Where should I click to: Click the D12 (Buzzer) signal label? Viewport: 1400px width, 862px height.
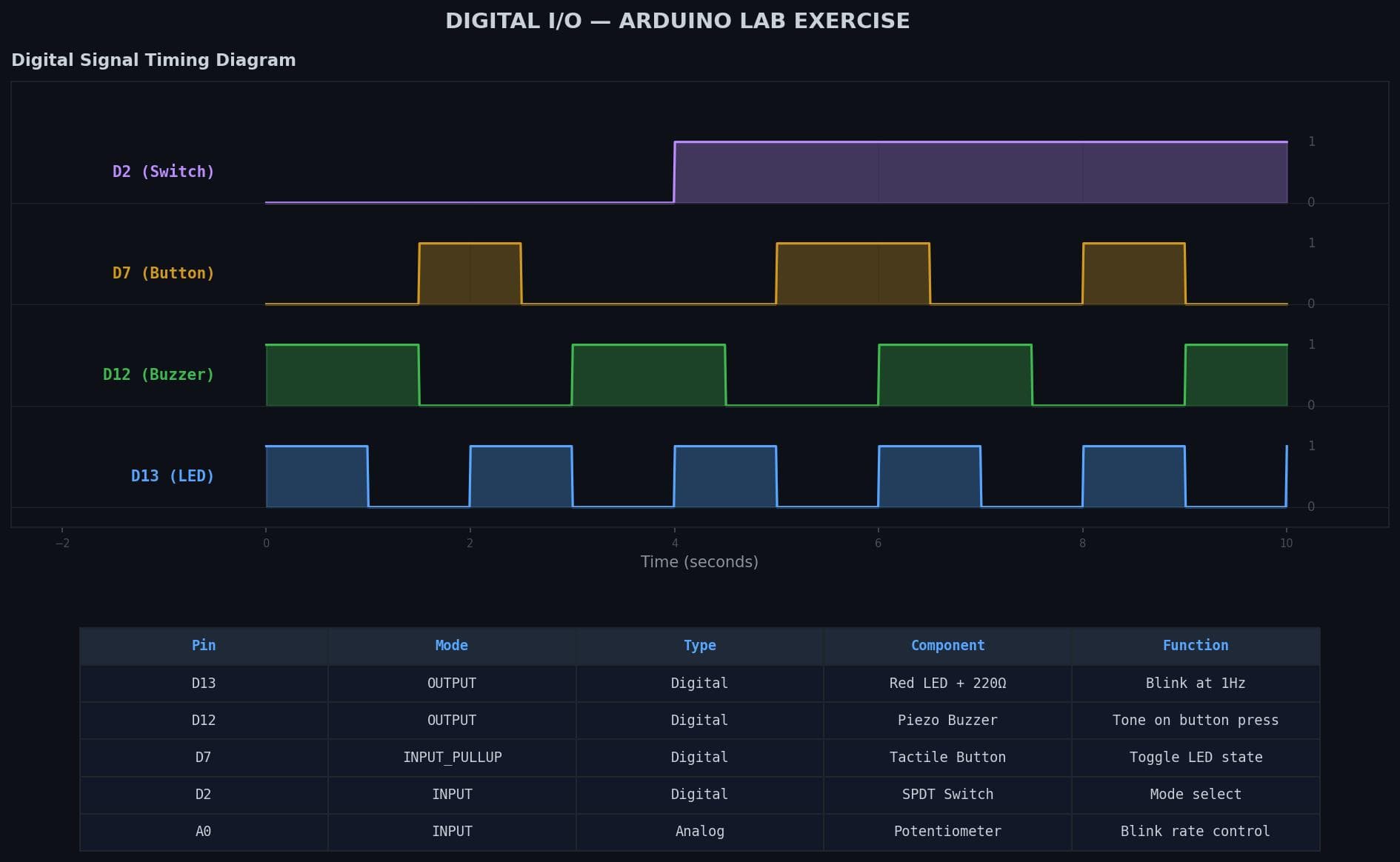tap(159, 375)
